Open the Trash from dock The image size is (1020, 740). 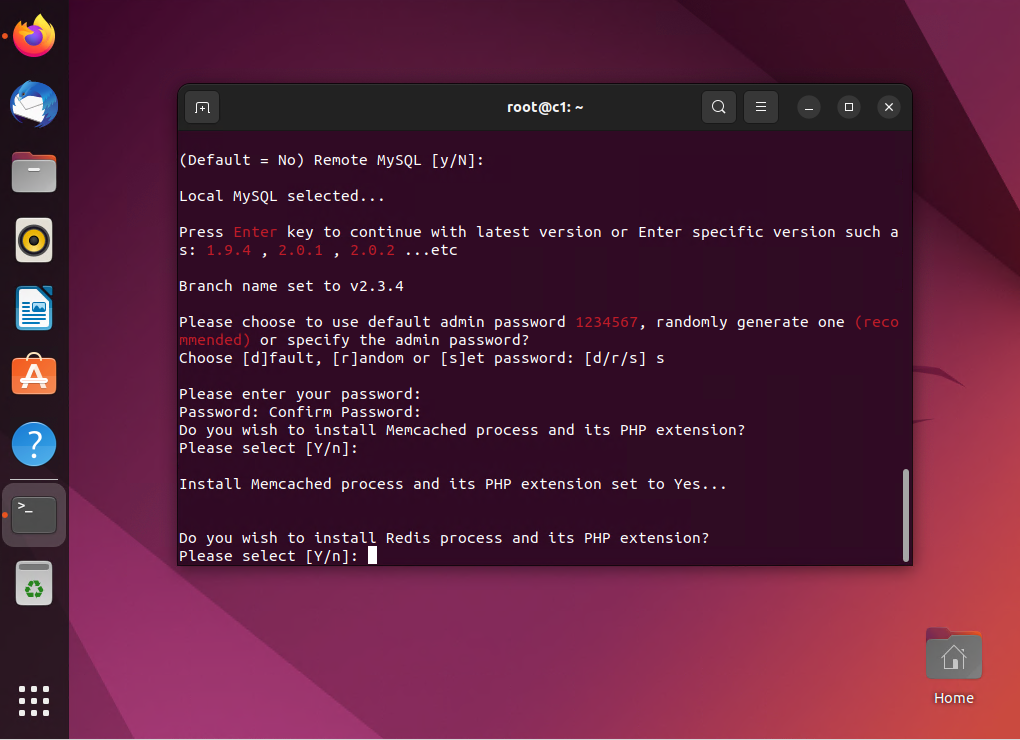click(x=34, y=583)
